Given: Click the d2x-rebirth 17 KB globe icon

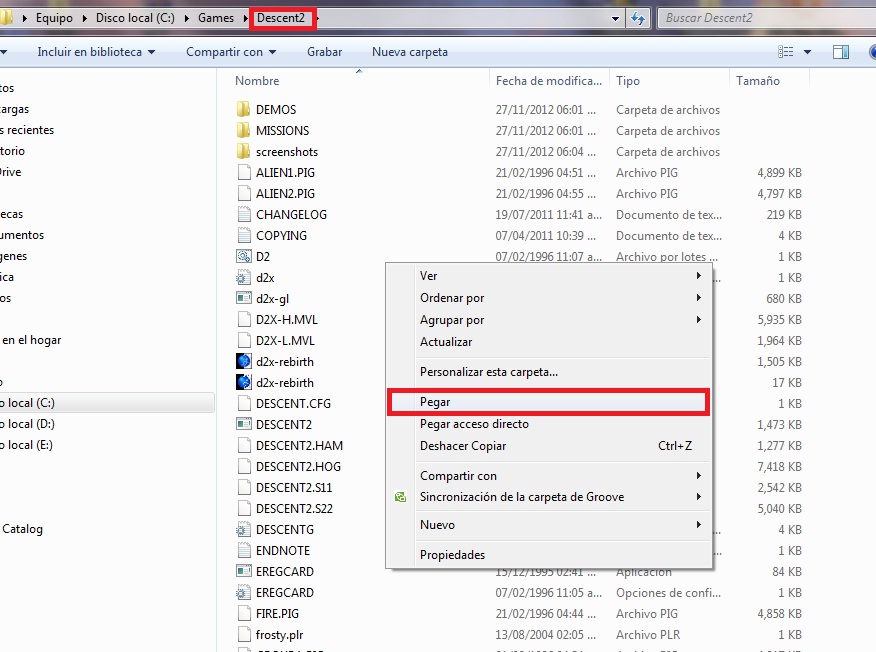Looking at the screenshot, I should [x=244, y=383].
